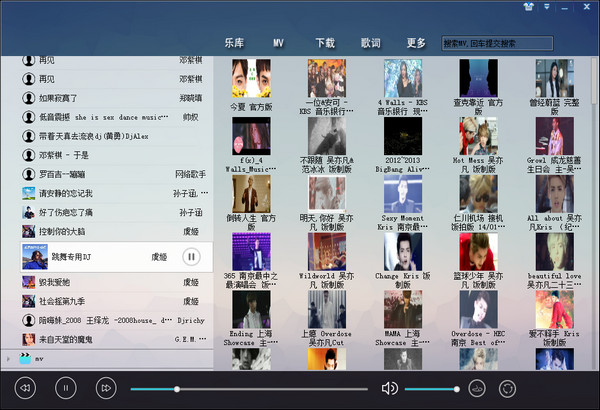Select song 嗨嗨妹_2008 王绎龙

(x=116, y=320)
